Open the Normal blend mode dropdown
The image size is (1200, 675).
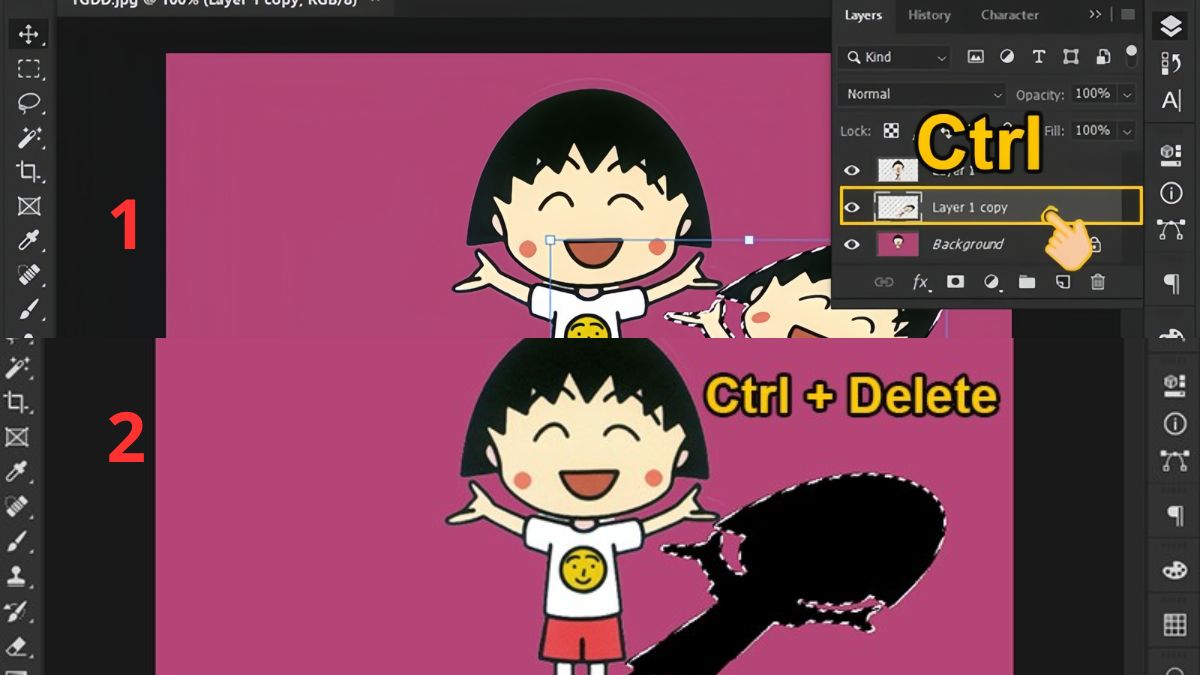[922, 94]
